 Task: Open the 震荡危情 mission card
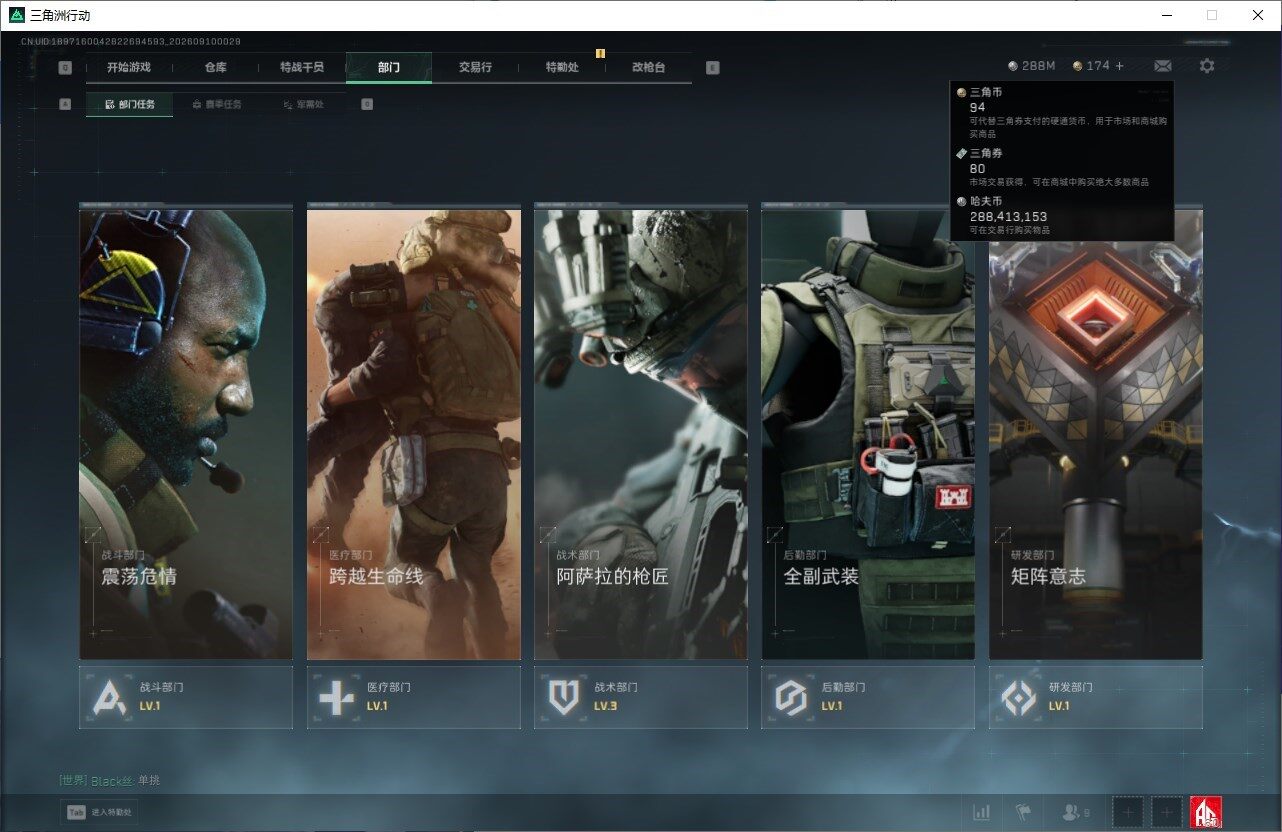(x=186, y=433)
